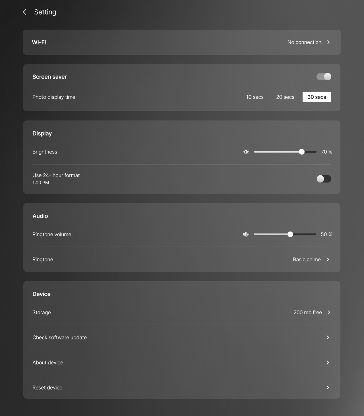Click the ringtone volume speaker icon
Viewport: 364px width, 416px height.
pyautogui.click(x=246, y=234)
